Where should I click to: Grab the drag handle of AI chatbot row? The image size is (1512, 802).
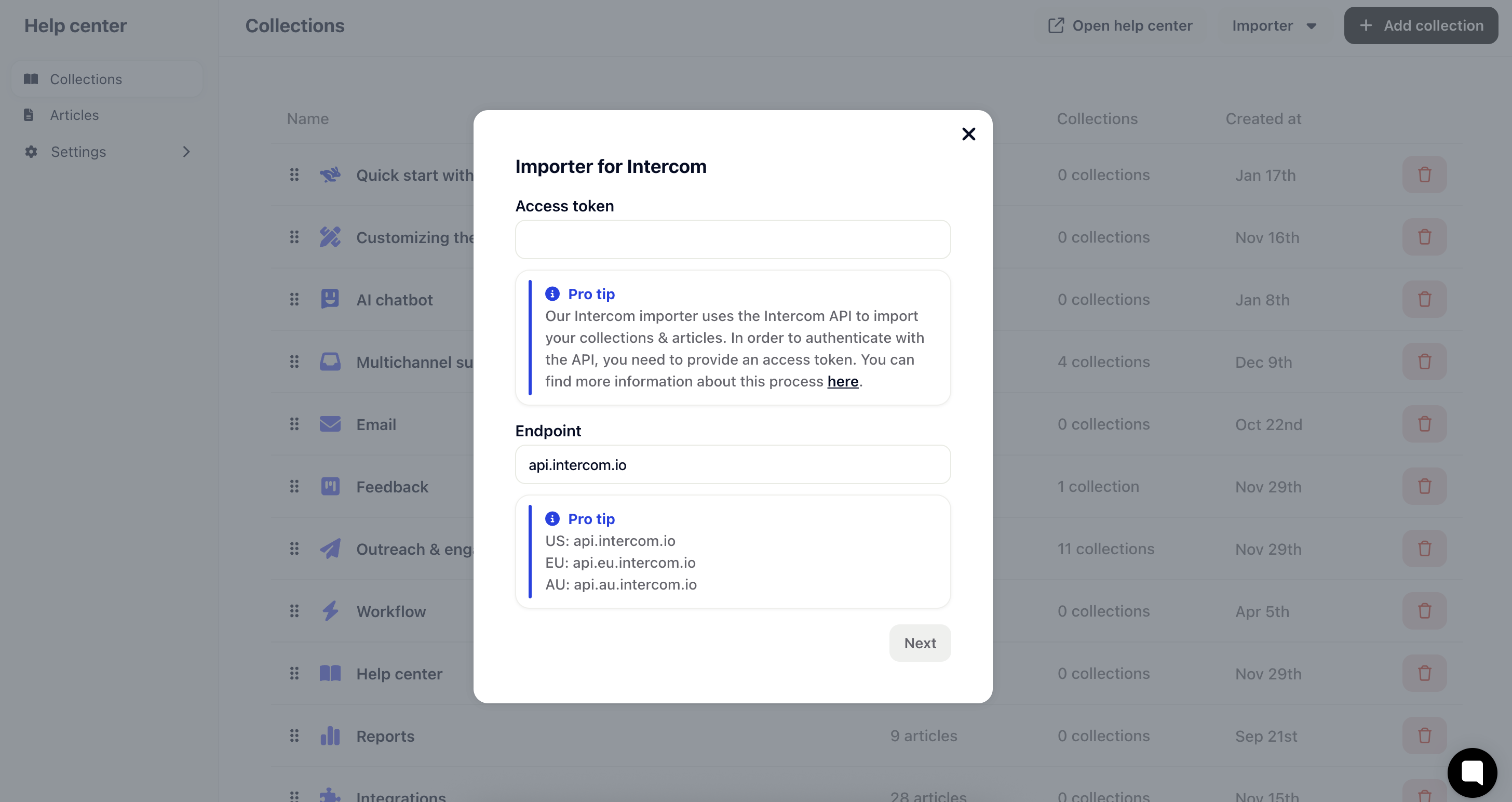[x=294, y=299]
